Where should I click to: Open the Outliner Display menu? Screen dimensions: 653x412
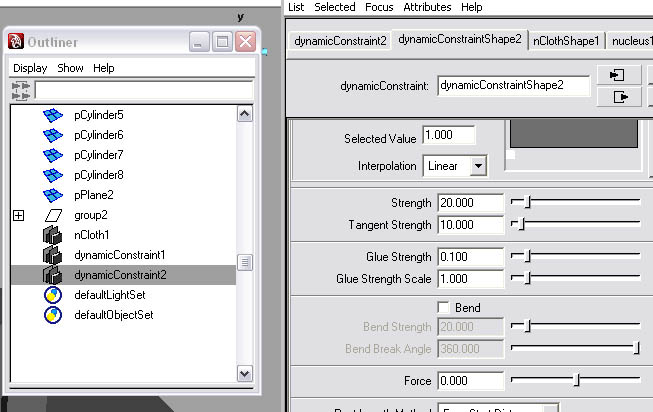click(x=30, y=68)
